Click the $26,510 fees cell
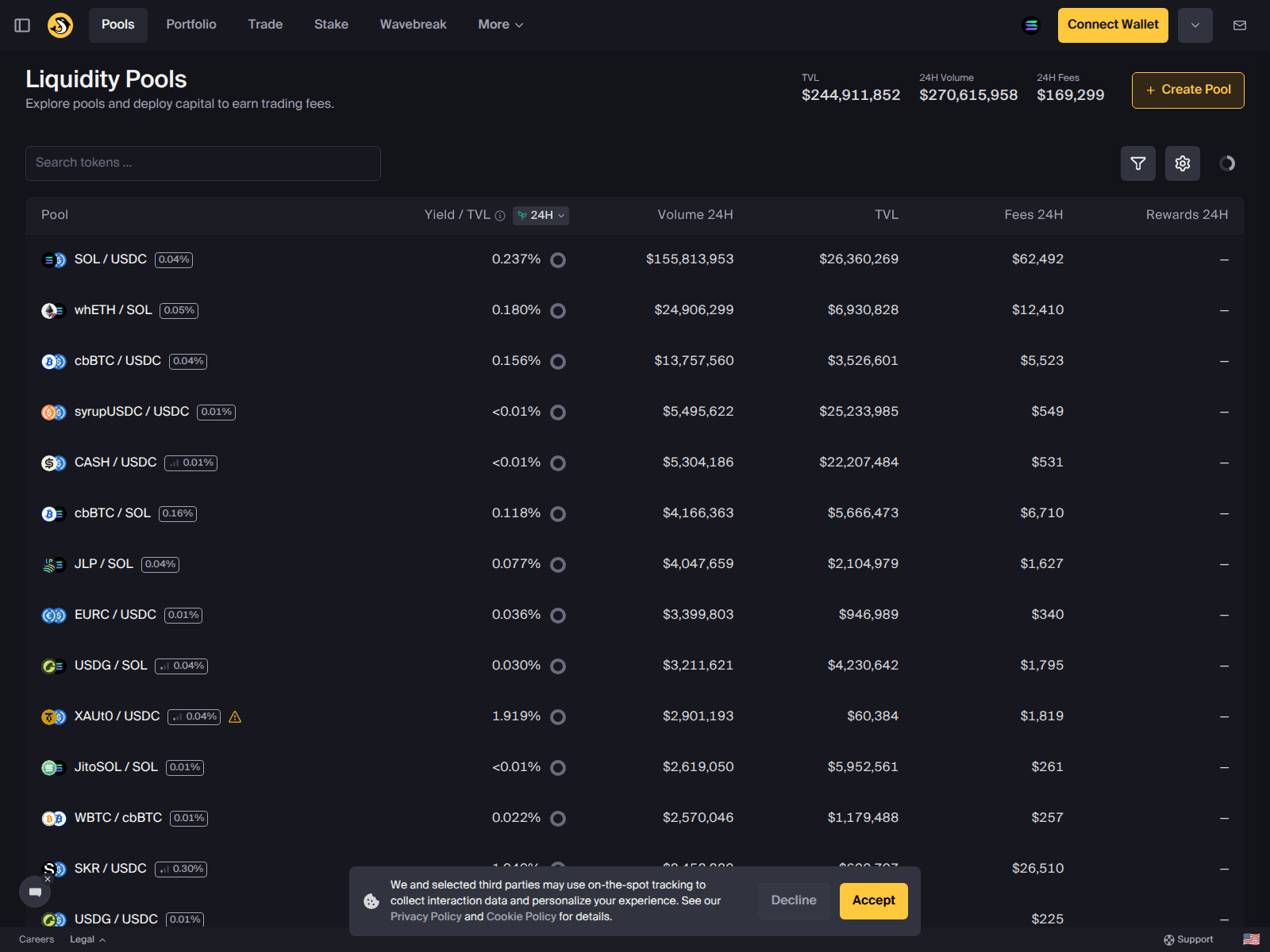1270x952 pixels. (1037, 869)
